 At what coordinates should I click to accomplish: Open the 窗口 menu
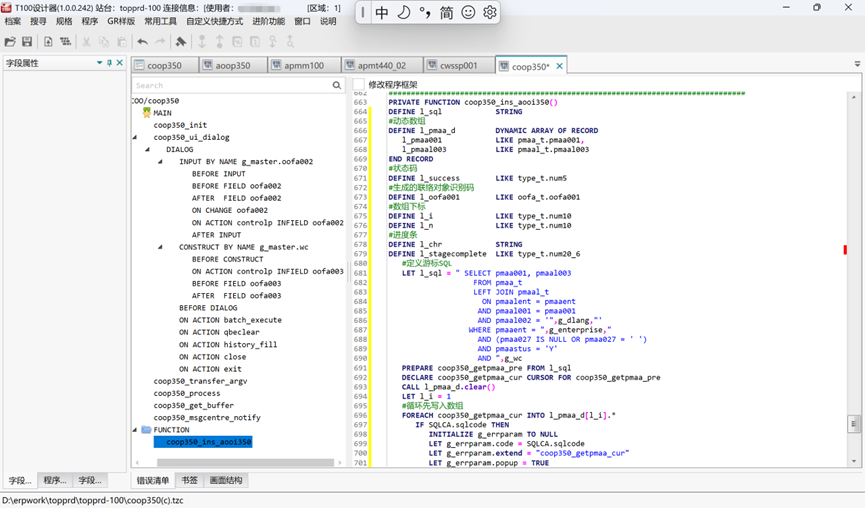coord(302,22)
